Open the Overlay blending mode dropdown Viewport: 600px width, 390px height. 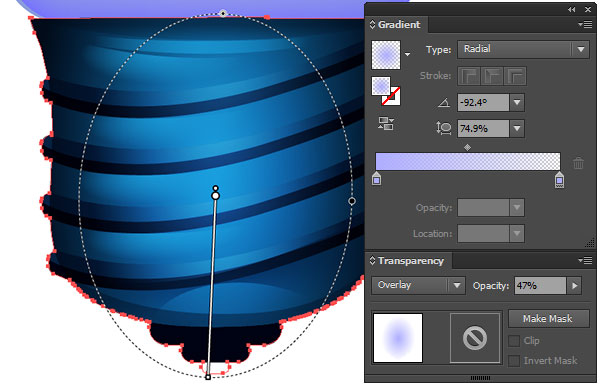tap(418, 286)
